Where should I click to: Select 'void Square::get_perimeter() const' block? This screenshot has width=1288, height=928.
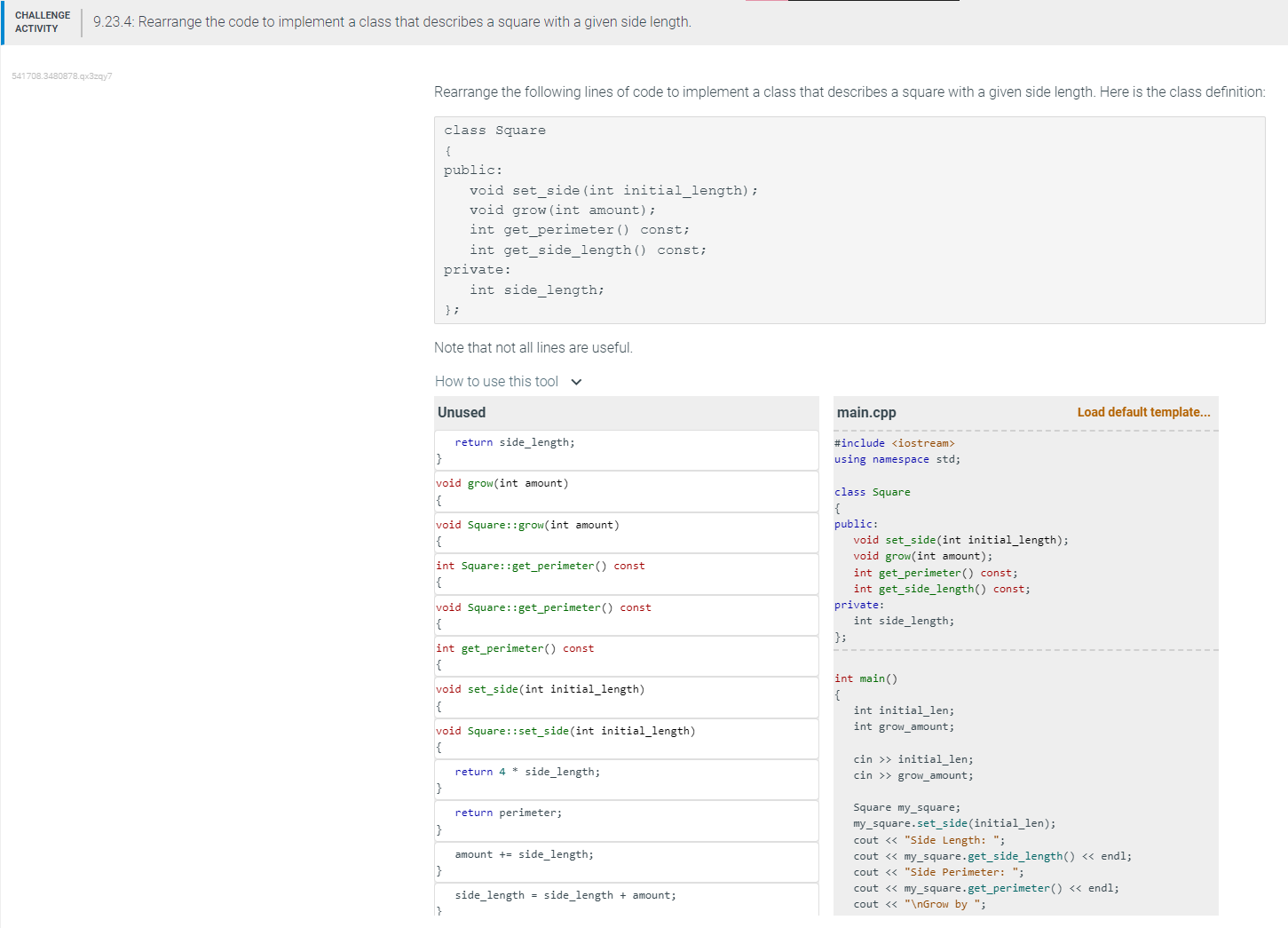click(x=626, y=615)
